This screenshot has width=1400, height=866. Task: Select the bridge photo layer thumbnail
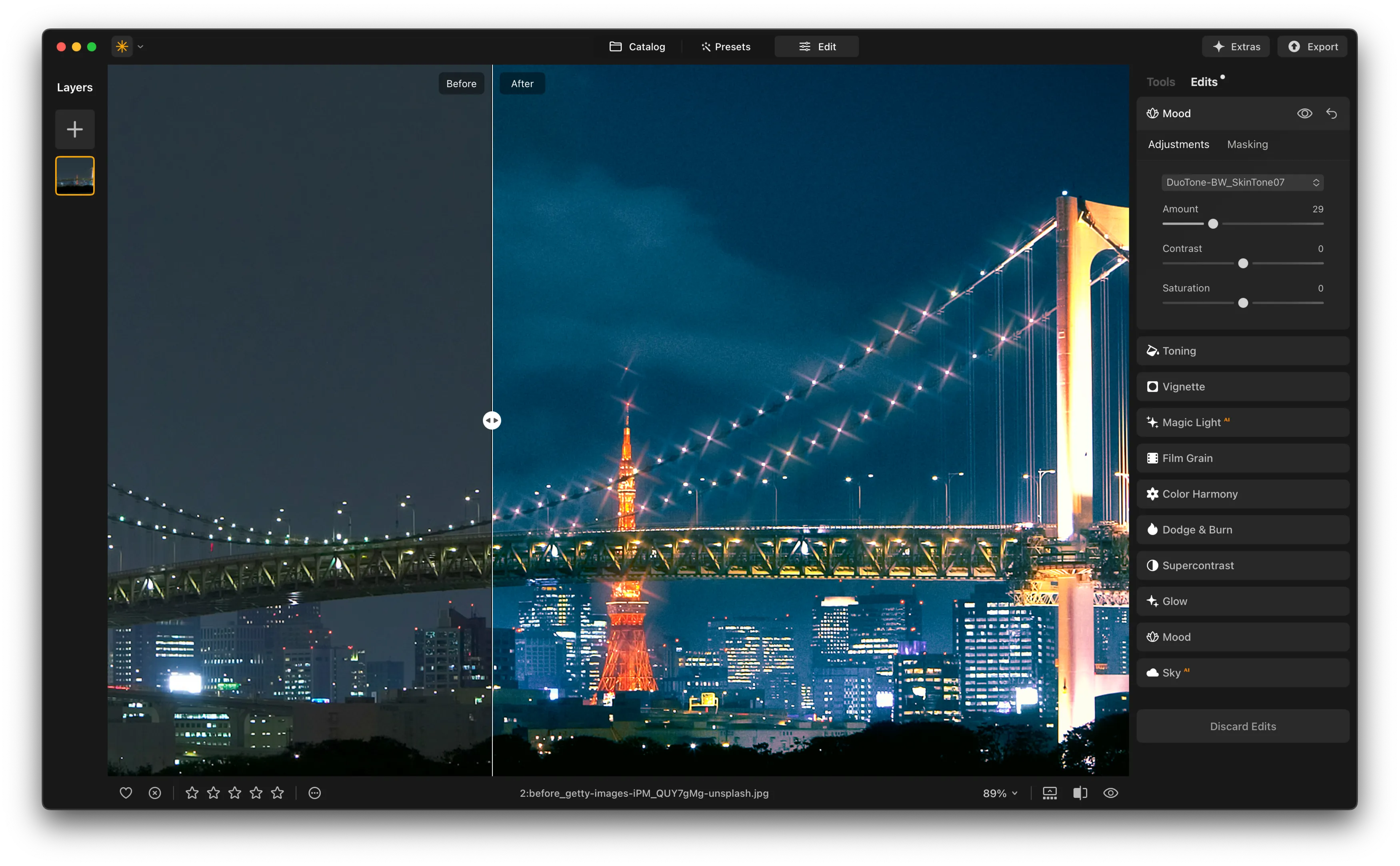tap(75, 176)
